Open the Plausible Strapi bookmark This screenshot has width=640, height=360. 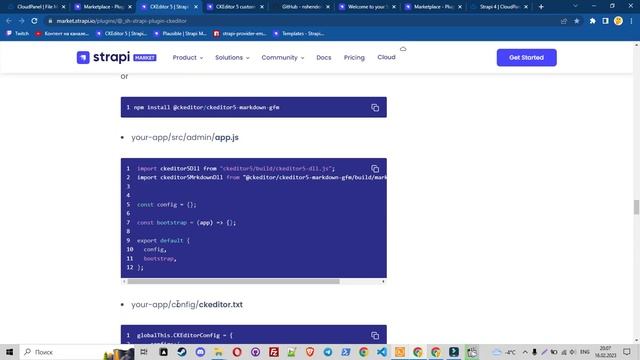click(x=180, y=33)
